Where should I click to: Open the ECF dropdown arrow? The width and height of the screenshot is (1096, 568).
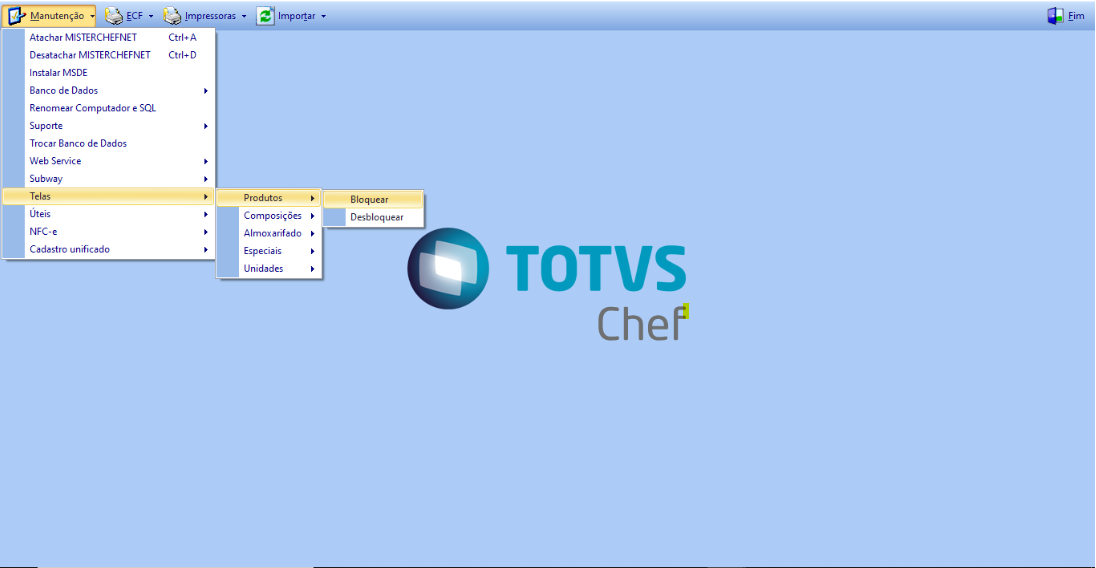tap(151, 16)
